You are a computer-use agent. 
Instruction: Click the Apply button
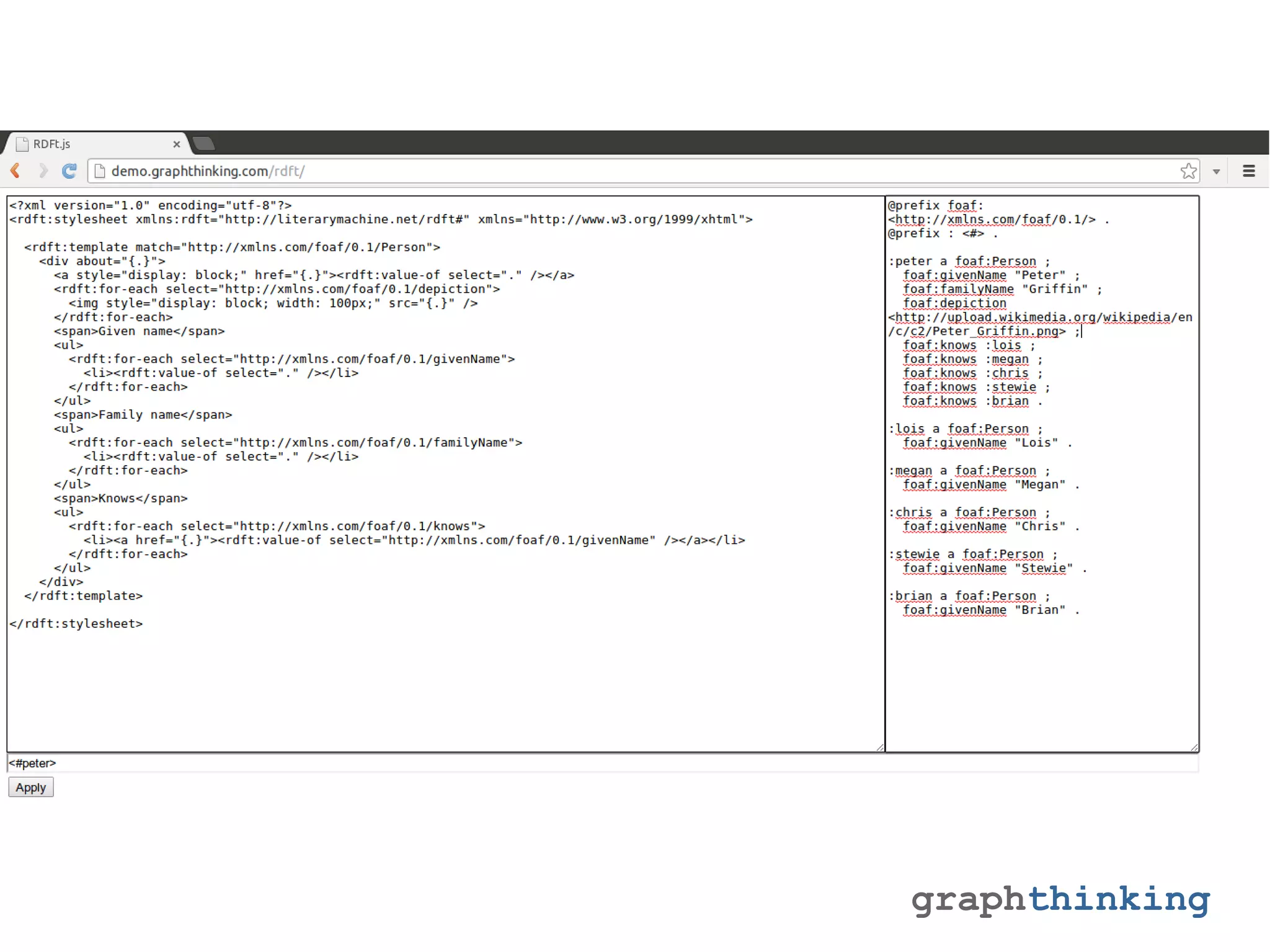click(x=31, y=787)
